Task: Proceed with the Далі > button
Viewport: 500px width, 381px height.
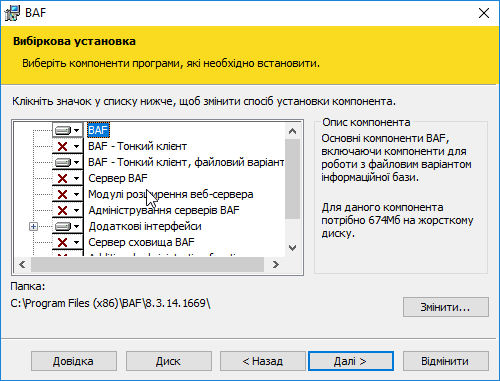Action: (x=351, y=361)
